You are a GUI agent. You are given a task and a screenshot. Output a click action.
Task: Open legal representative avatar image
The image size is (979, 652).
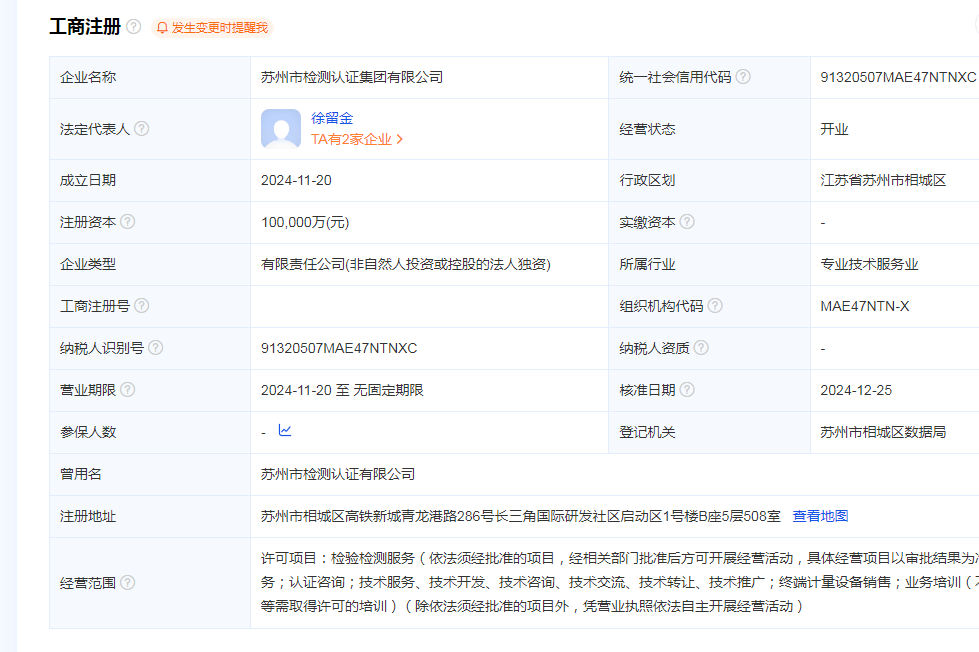pos(280,129)
